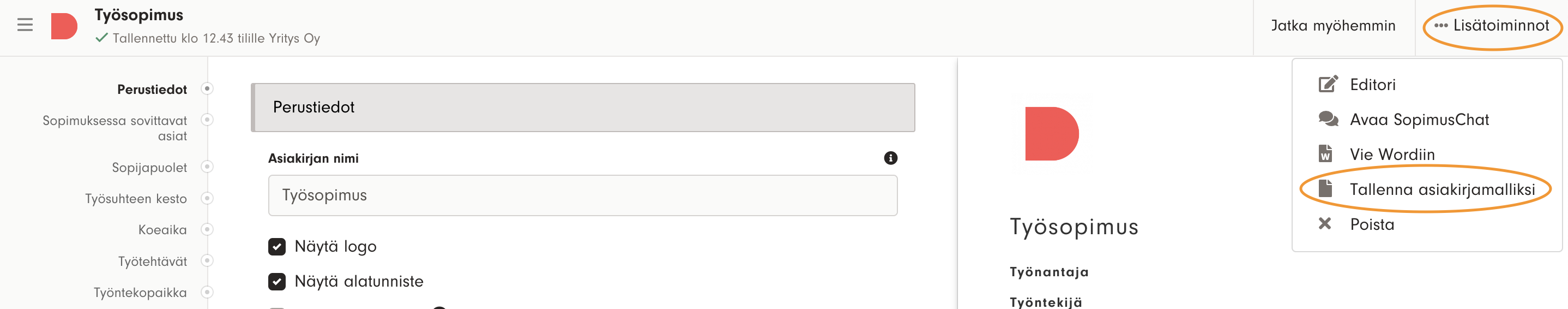This screenshot has width=1568, height=309.
Task: Select the Sopijapuolet step radio marker
Action: coord(207,167)
